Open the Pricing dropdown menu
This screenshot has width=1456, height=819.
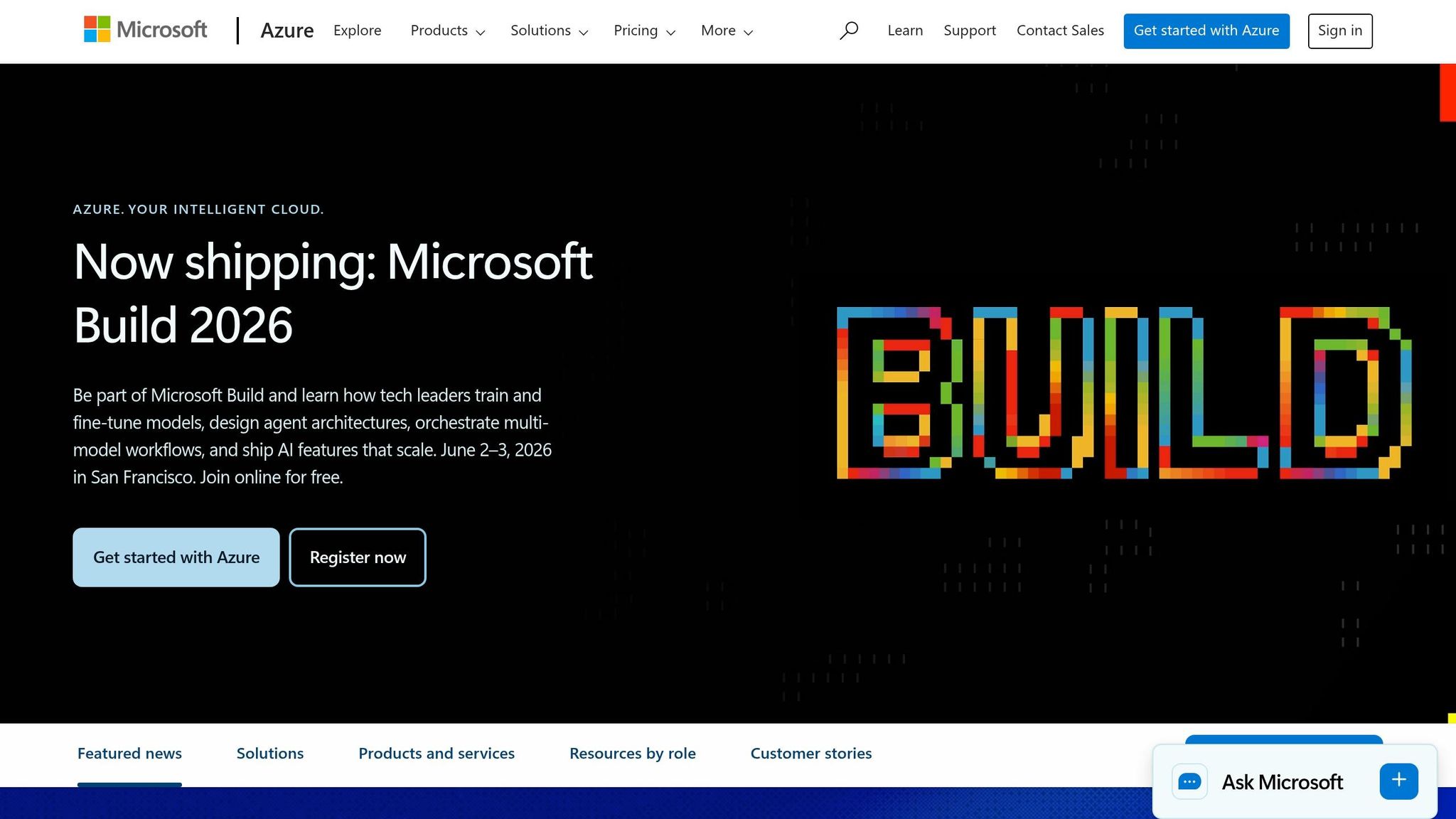tap(644, 31)
